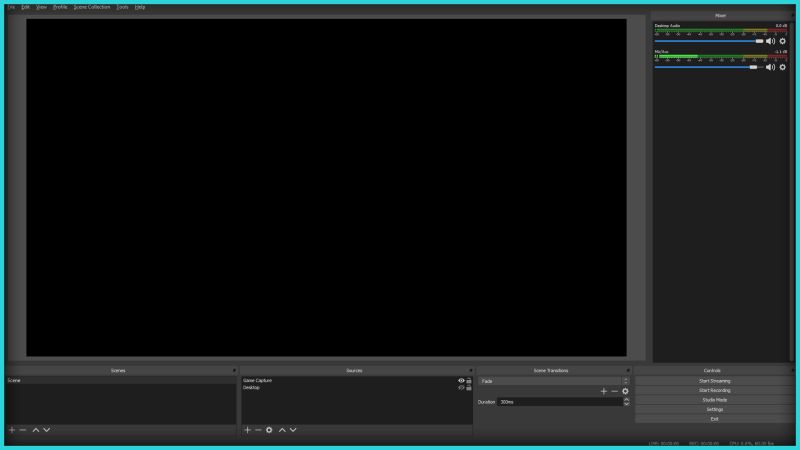Open Settings from Controls panel

pos(714,409)
